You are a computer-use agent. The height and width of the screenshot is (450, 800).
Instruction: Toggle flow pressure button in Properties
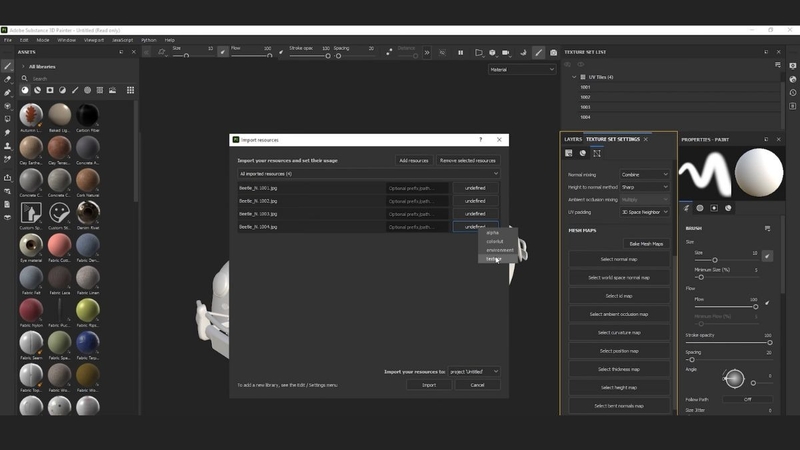pos(767,303)
